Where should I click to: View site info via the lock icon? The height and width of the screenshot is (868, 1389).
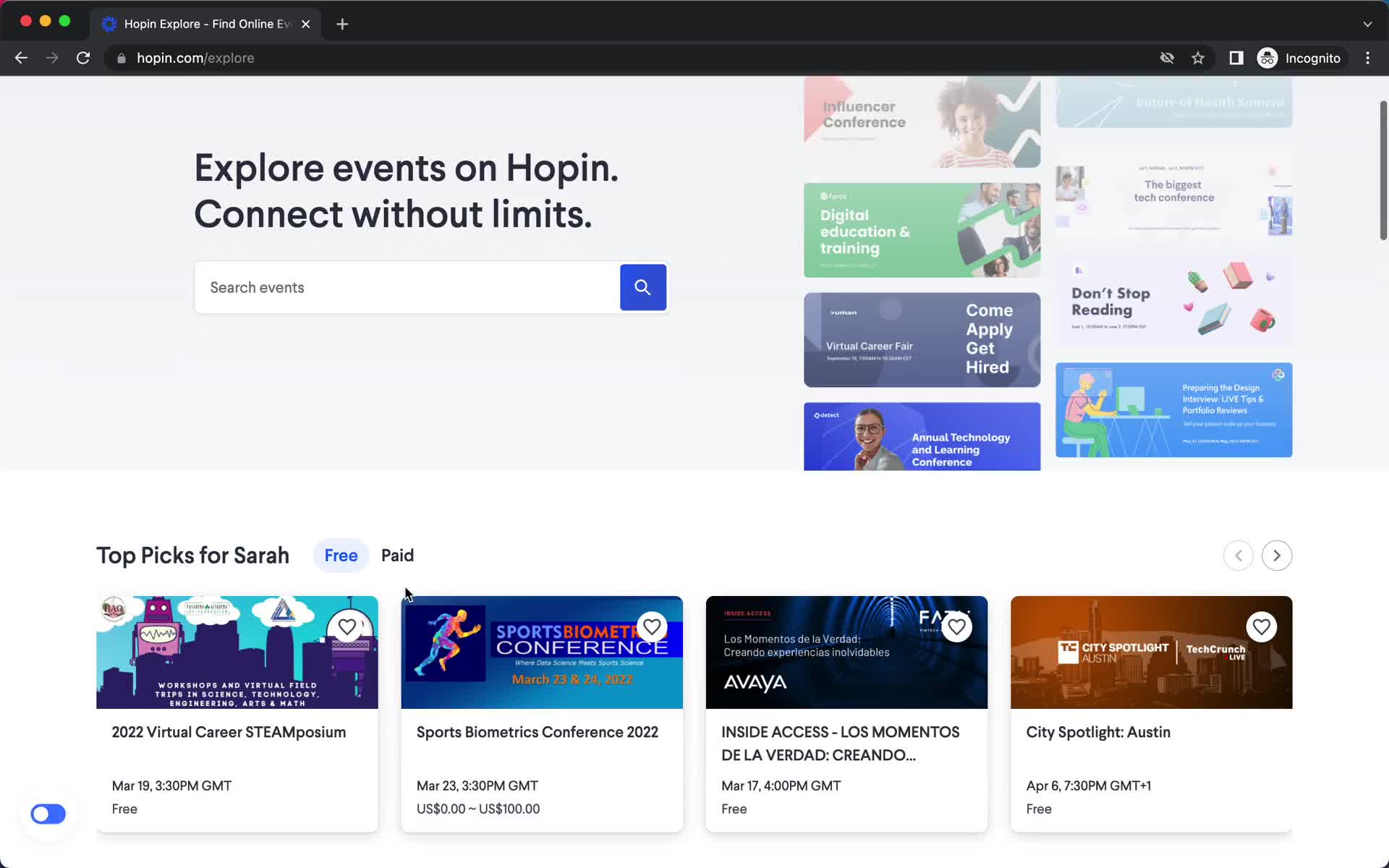point(122,58)
